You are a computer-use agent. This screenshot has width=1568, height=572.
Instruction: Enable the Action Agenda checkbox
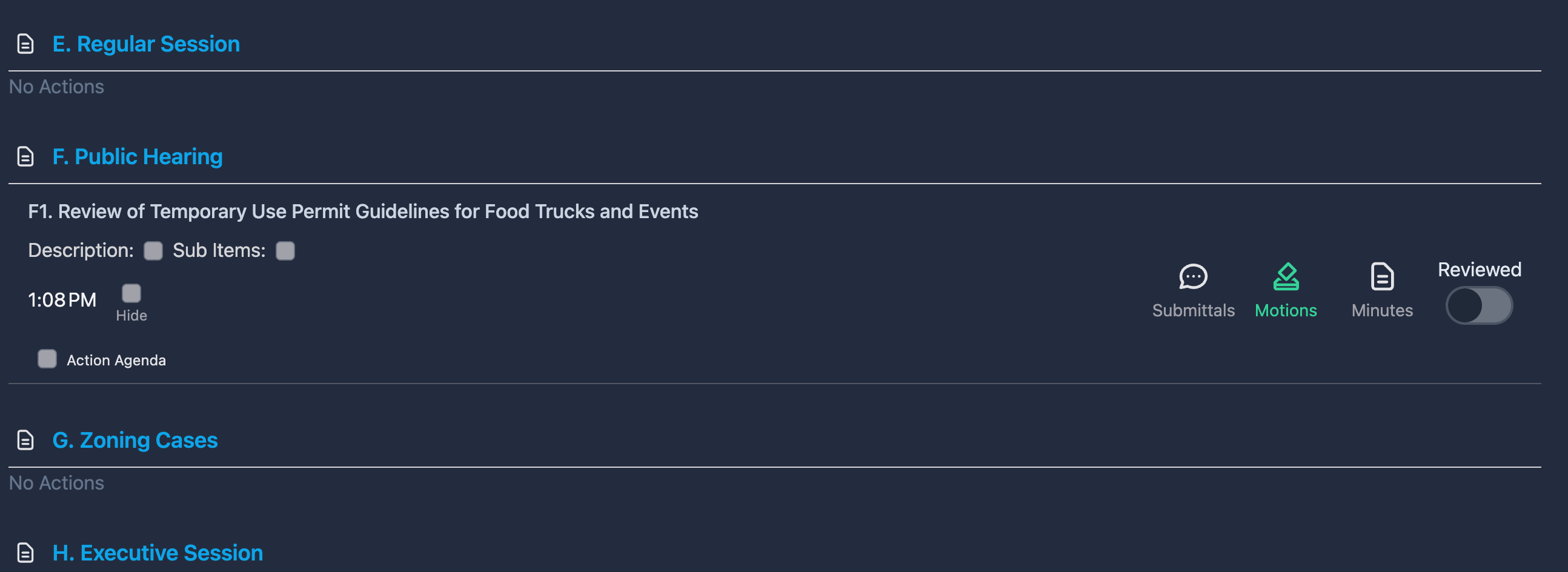coord(47,359)
